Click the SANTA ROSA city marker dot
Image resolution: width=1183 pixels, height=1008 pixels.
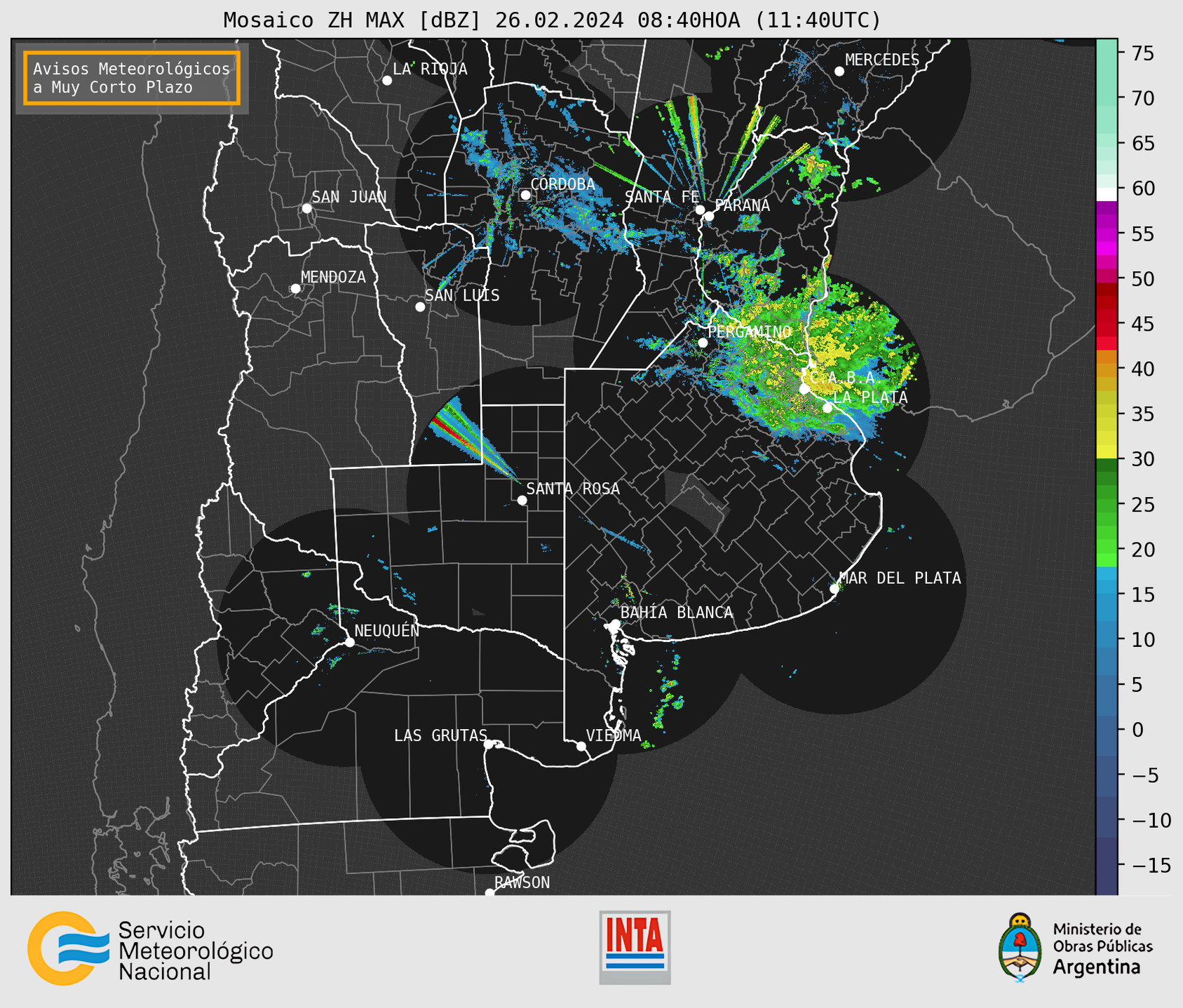522,500
